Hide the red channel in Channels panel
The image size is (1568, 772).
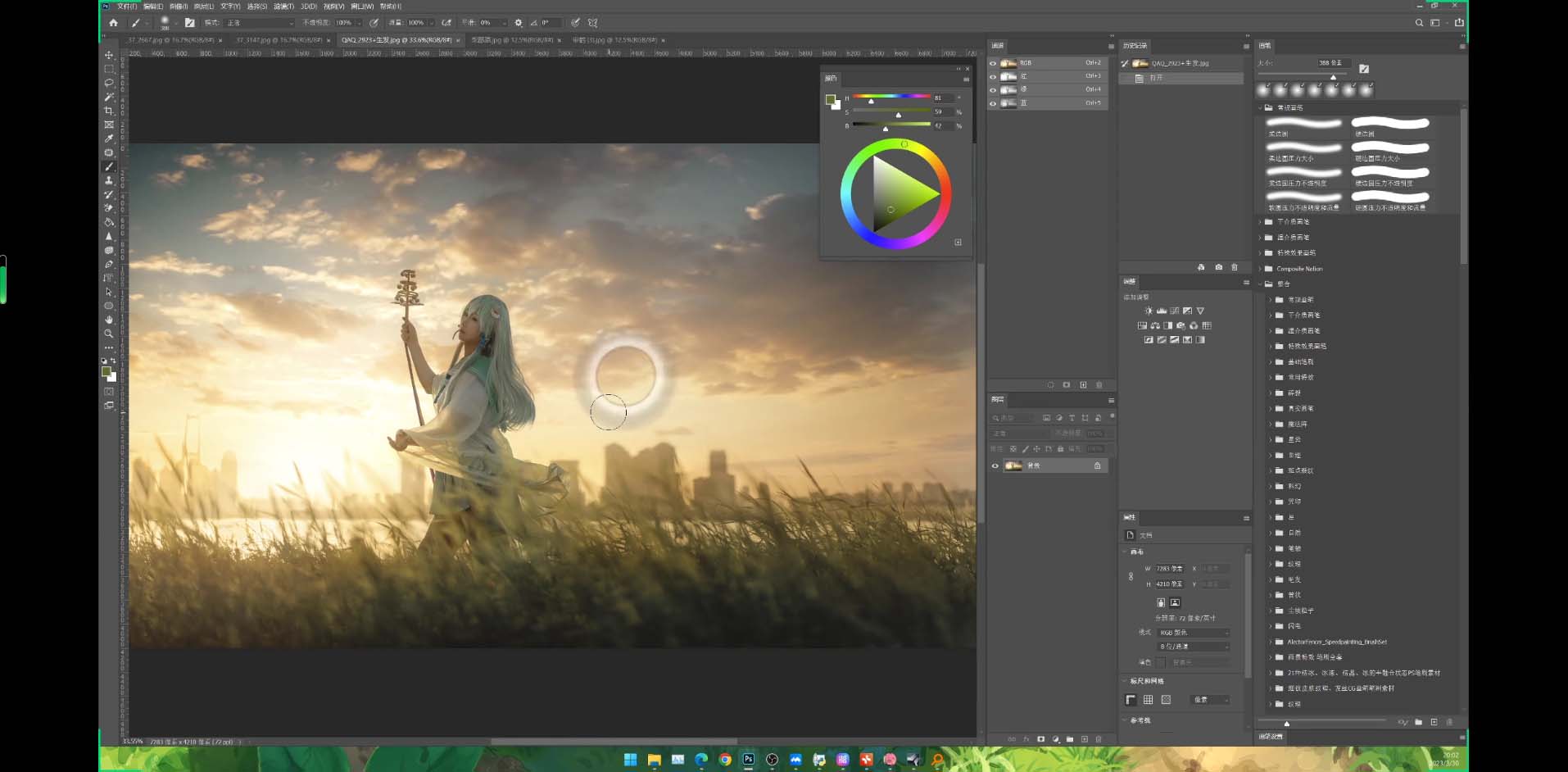click(x=993, y=76)
